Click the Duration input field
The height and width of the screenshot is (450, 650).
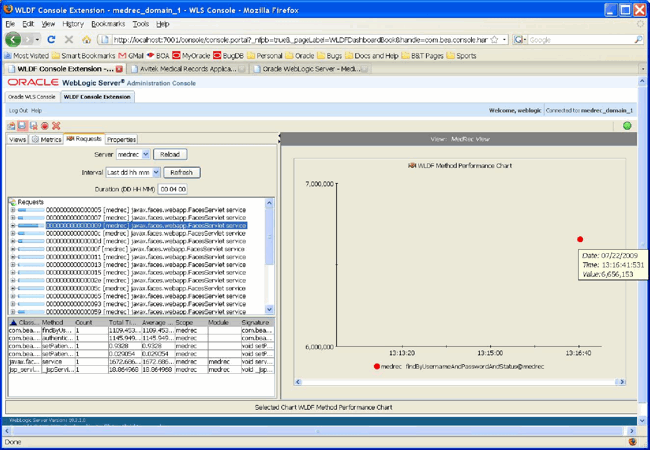pos(173,189)
